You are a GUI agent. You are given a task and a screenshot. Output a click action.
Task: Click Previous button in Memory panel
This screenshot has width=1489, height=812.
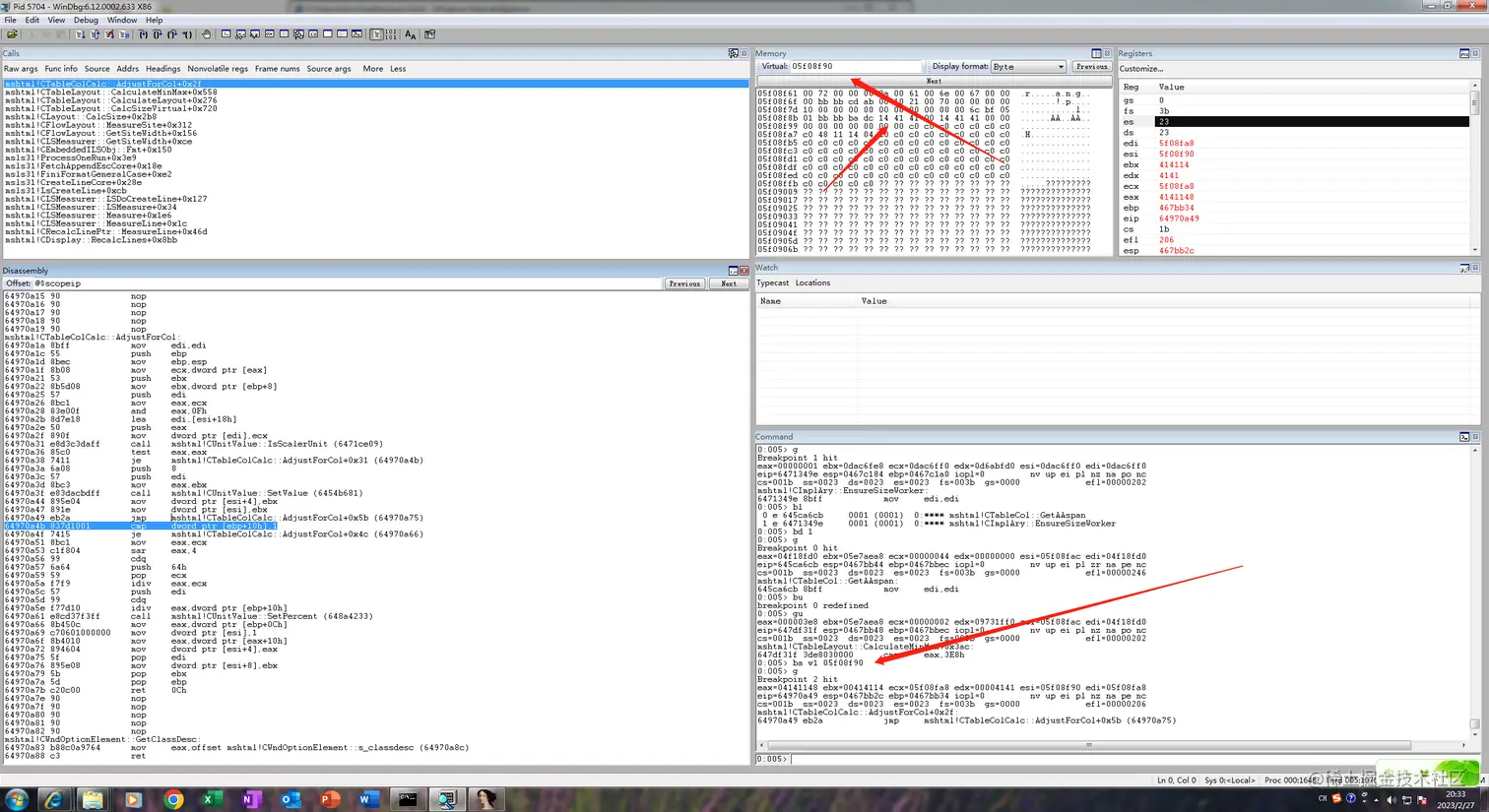point(1091,67)
